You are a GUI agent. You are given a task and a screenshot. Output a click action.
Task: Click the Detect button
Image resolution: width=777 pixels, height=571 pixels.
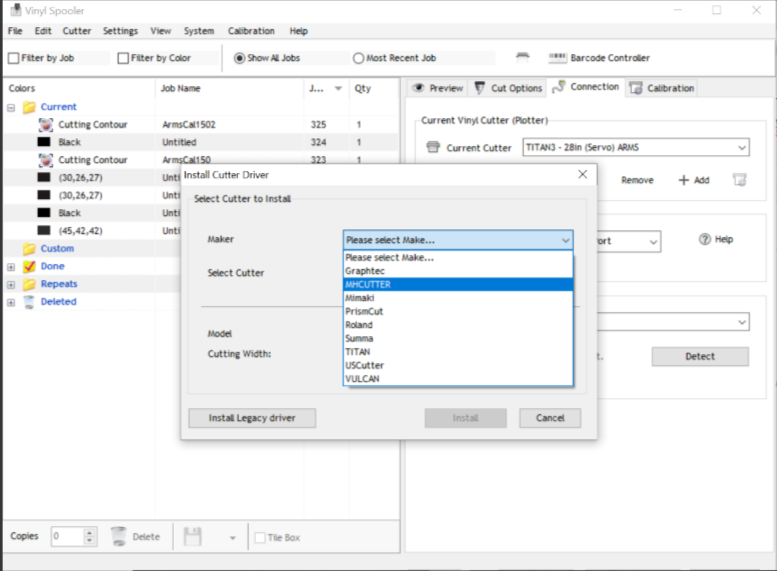pos(700,356)
